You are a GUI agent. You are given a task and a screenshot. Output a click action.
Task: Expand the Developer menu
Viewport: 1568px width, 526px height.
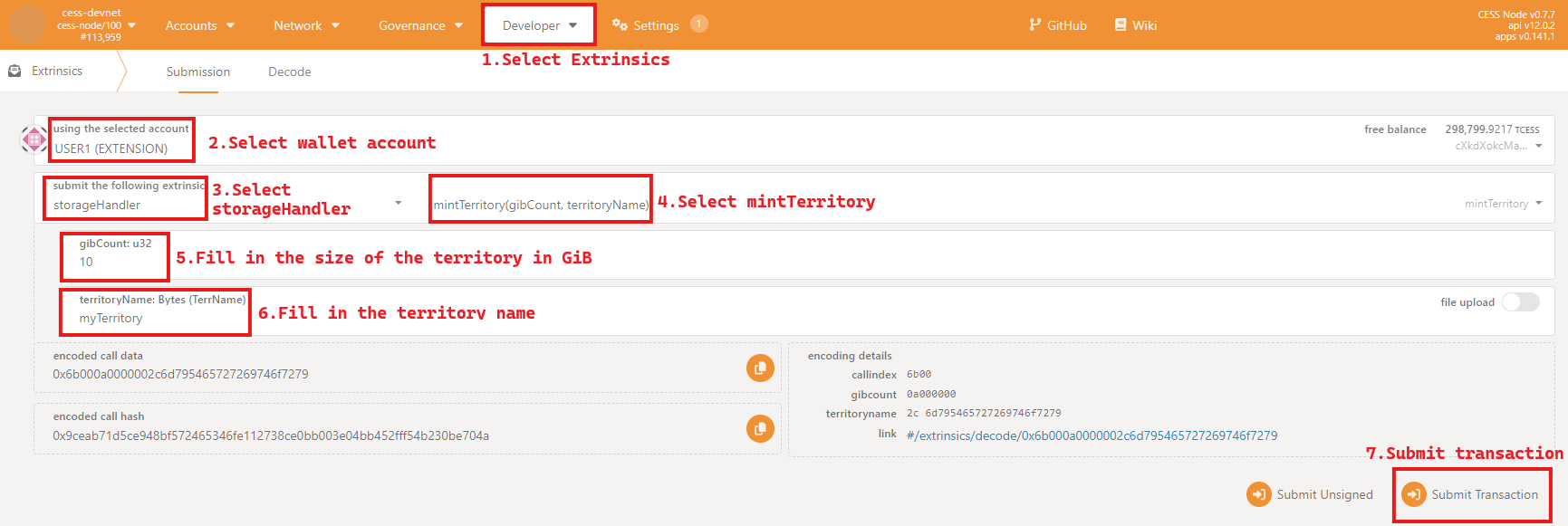coord(540,25)
